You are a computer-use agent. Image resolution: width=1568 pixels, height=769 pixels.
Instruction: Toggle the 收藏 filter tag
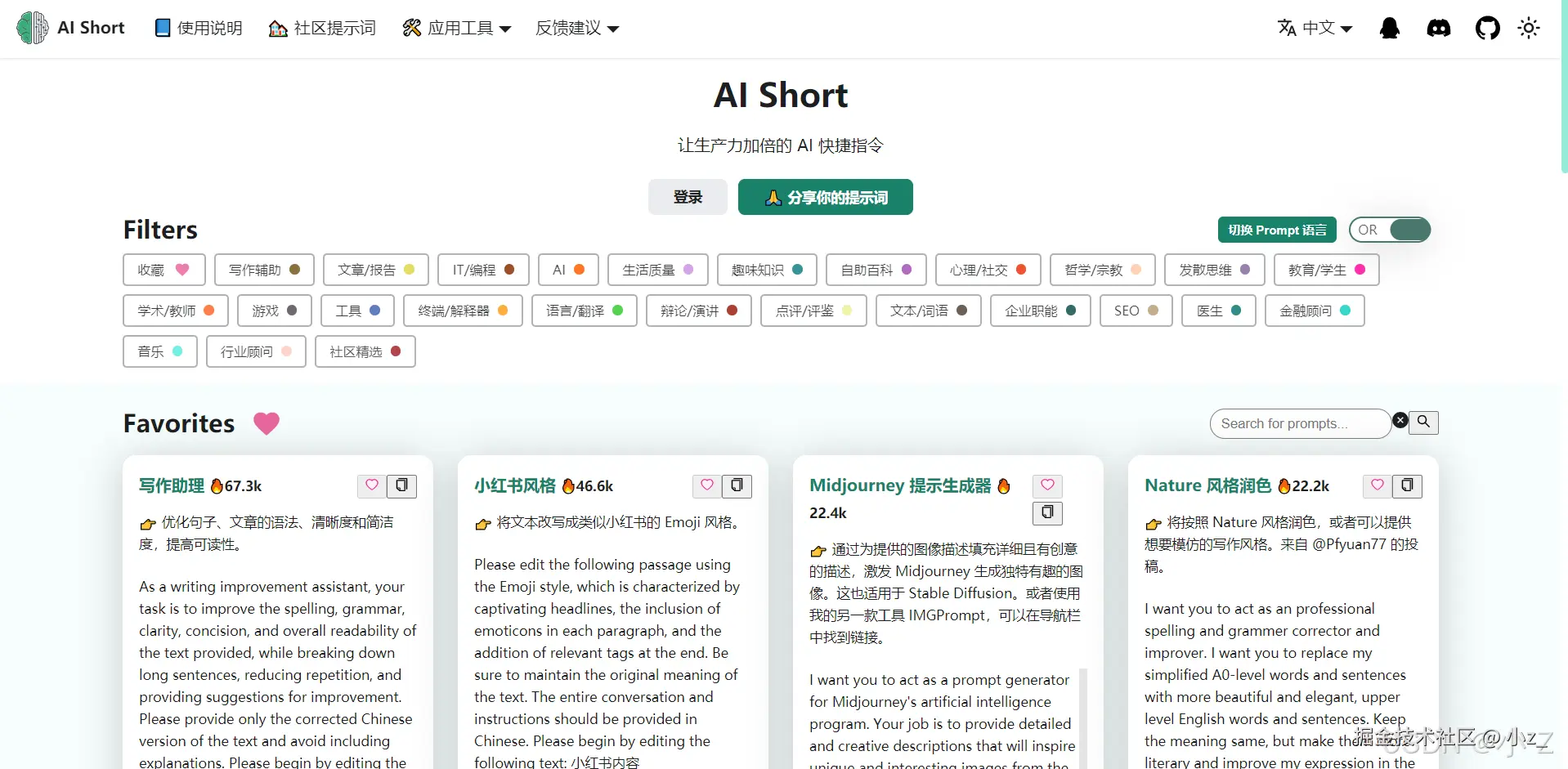coord(164,270)
